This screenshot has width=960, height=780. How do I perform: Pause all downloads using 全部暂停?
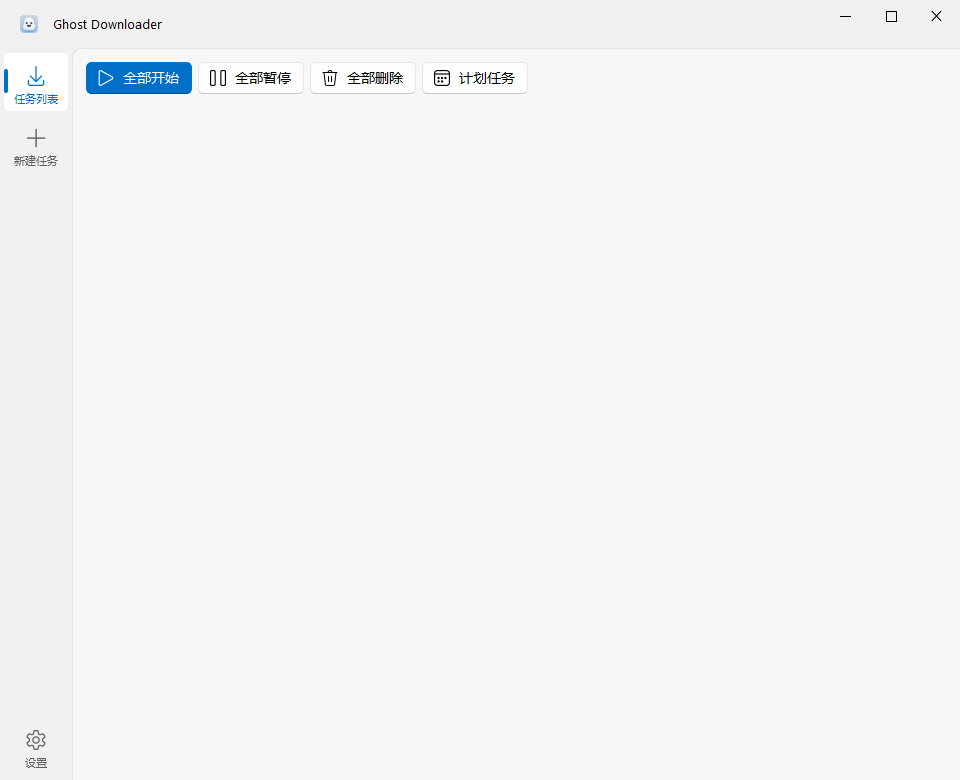(251, 77)
